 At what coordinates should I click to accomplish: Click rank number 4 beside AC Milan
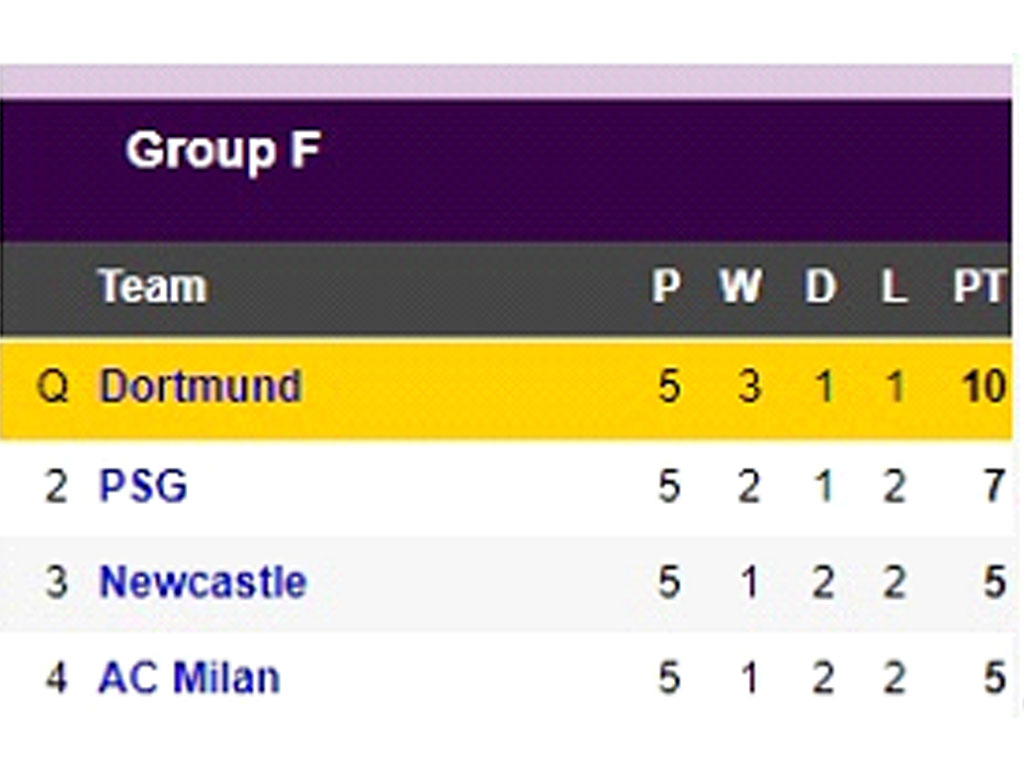tap(57, 678)
